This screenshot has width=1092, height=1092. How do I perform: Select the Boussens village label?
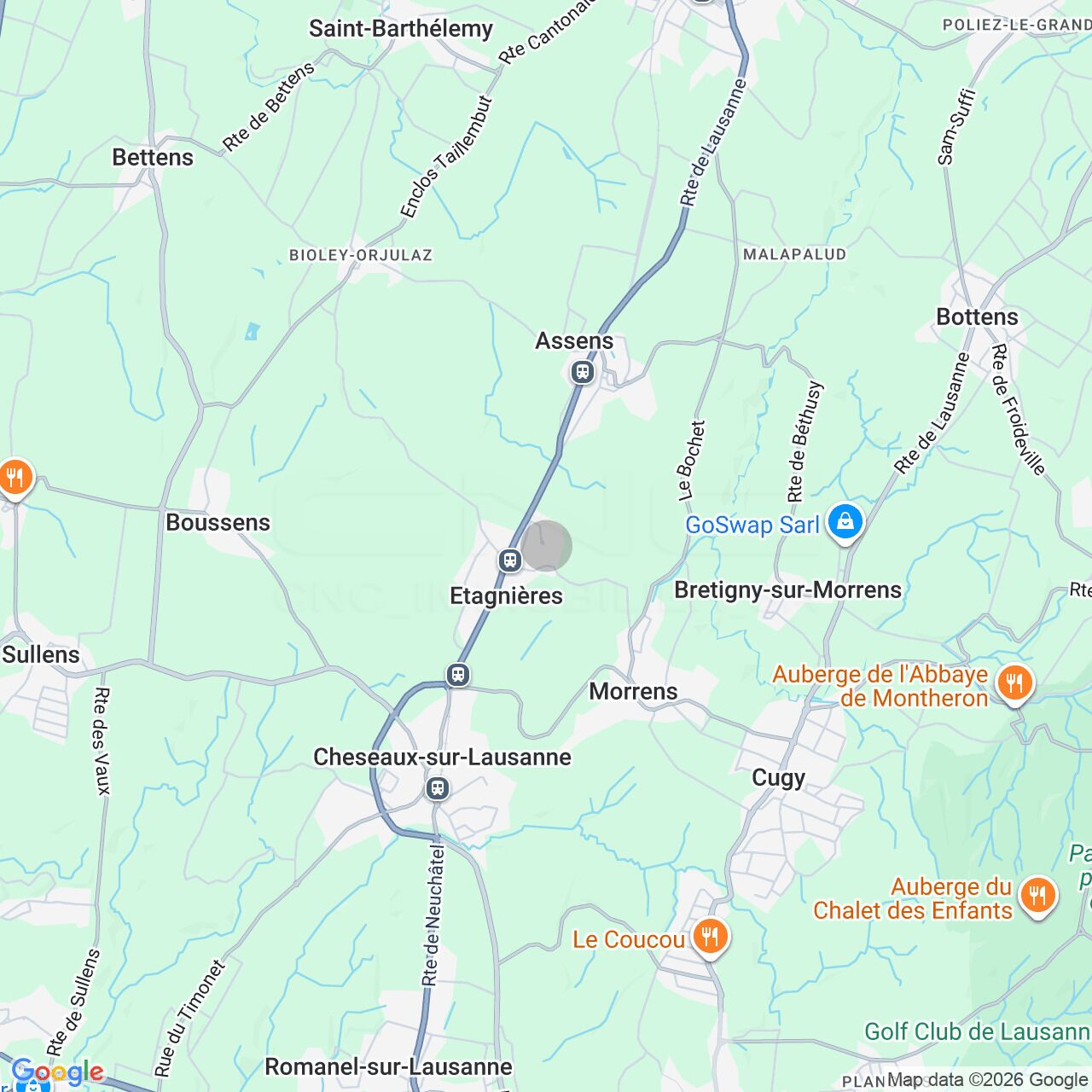pyautogui.click(x=218, y=522)
